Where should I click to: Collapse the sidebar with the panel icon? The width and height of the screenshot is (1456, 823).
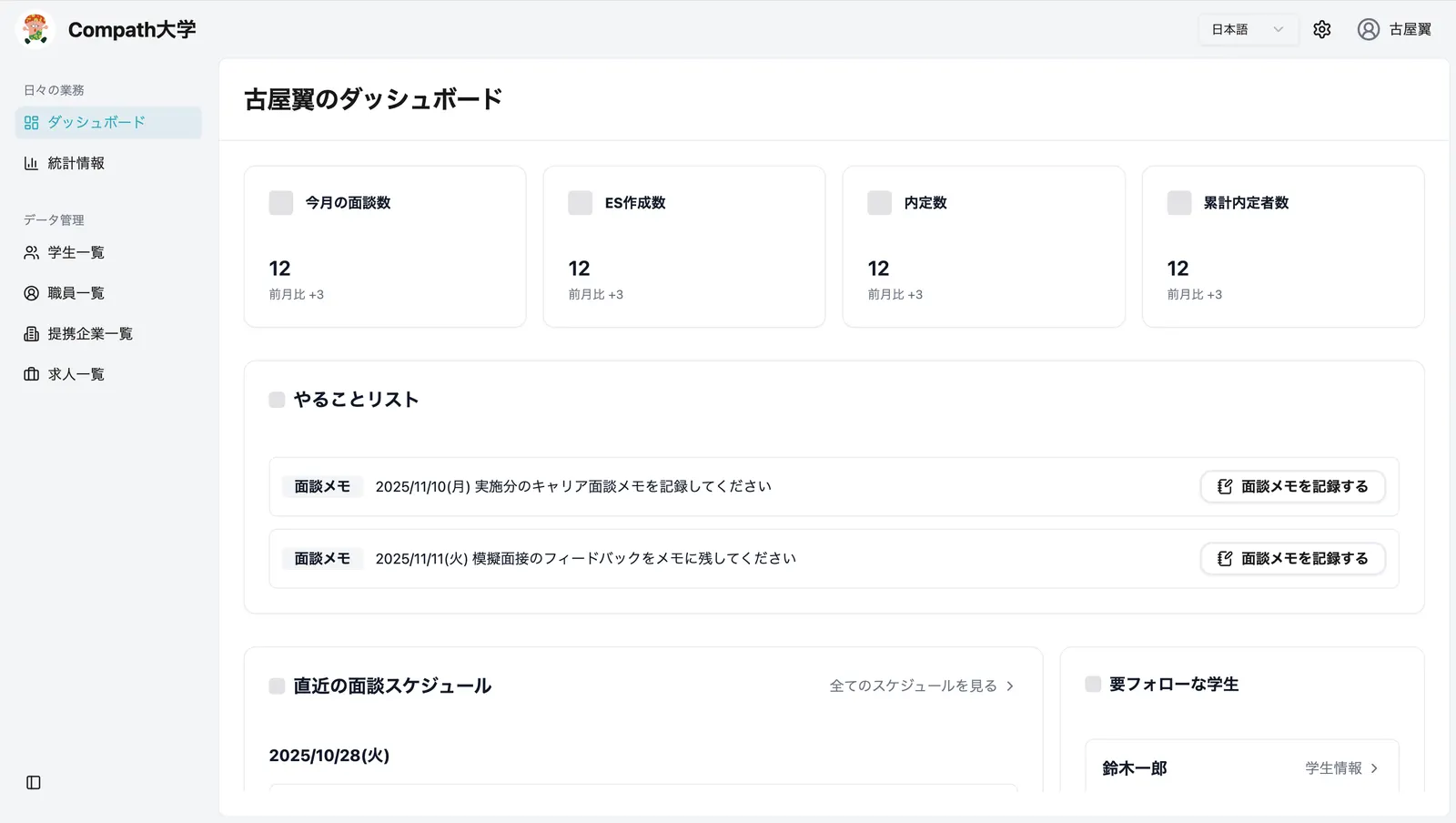[x=34, y=783]
